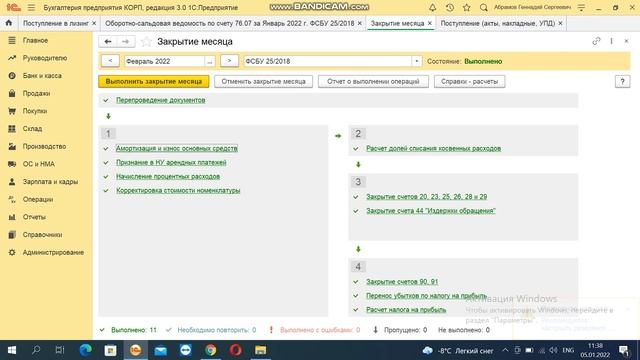
Task: Open the Продажи section
Action: point(36,93)
